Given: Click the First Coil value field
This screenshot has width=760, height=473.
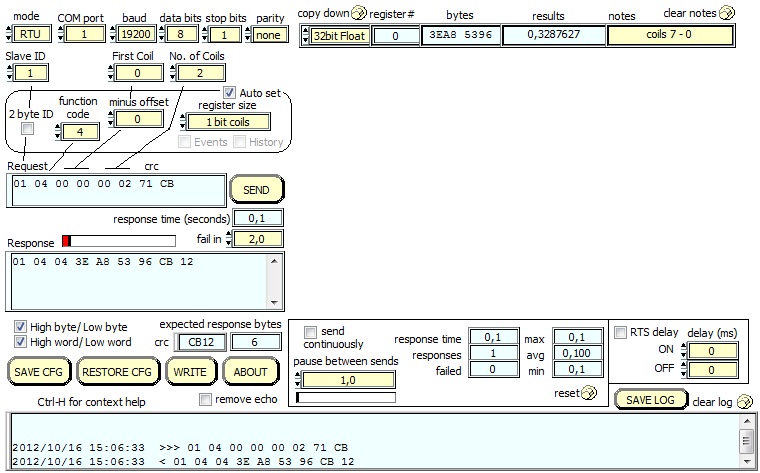Looking at the screenshot, I should [138, 73].
